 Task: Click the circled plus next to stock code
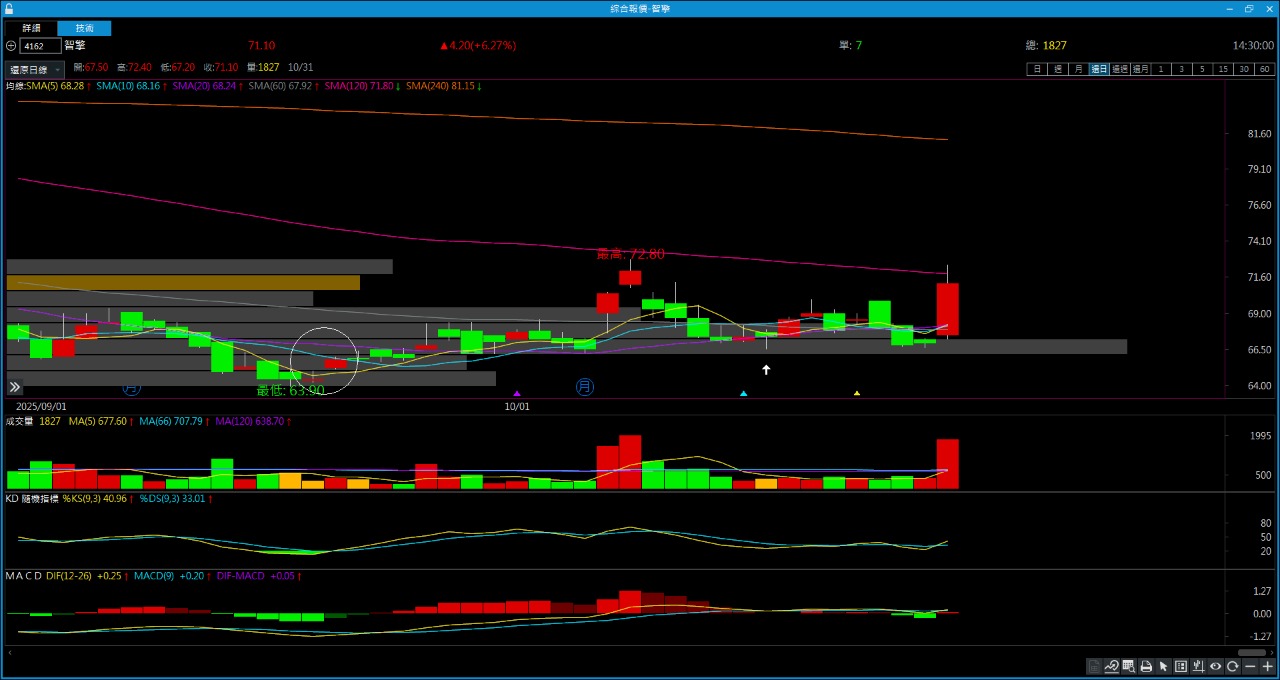click(x=11, y=46)
